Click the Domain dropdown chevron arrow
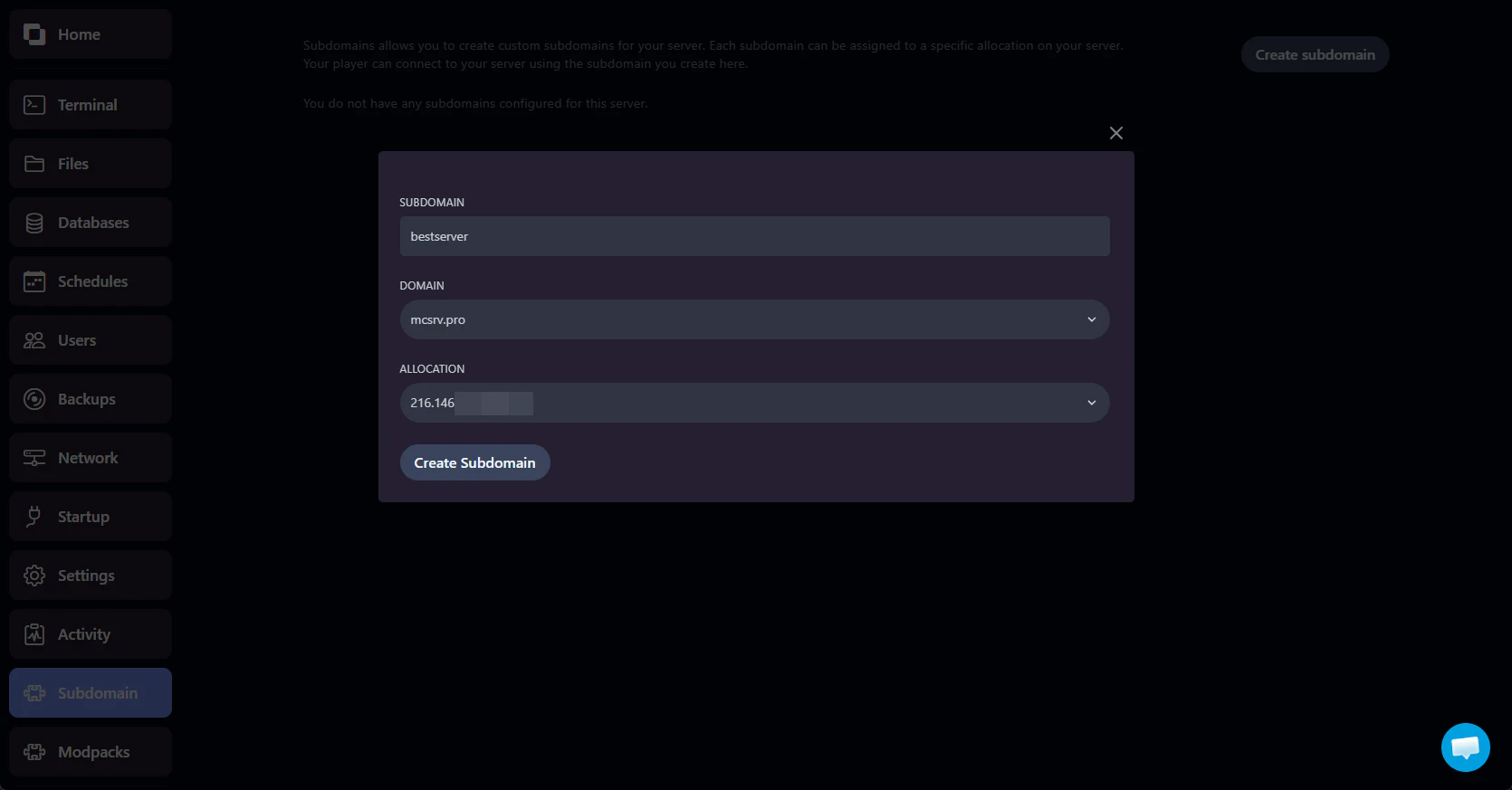The height and width of the screenshot is (790, 1512). click(1091, 319)
